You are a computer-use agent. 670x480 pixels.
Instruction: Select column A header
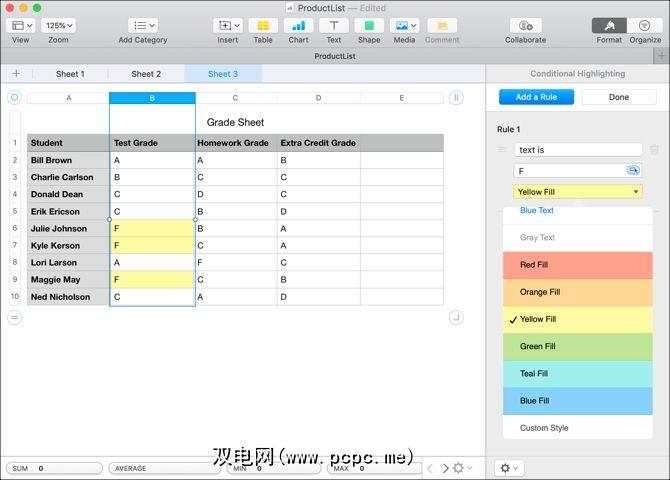pos(68,98)
